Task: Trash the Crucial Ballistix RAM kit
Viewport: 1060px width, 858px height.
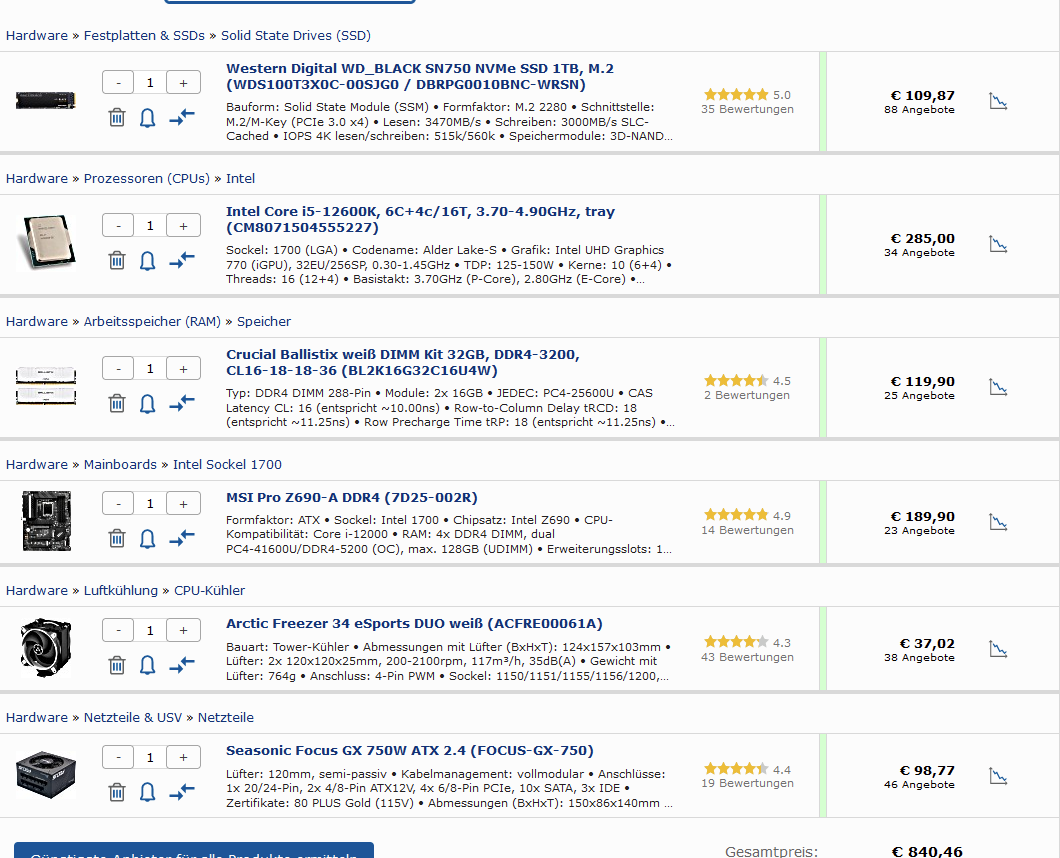Action: click(x=117, y=404)
